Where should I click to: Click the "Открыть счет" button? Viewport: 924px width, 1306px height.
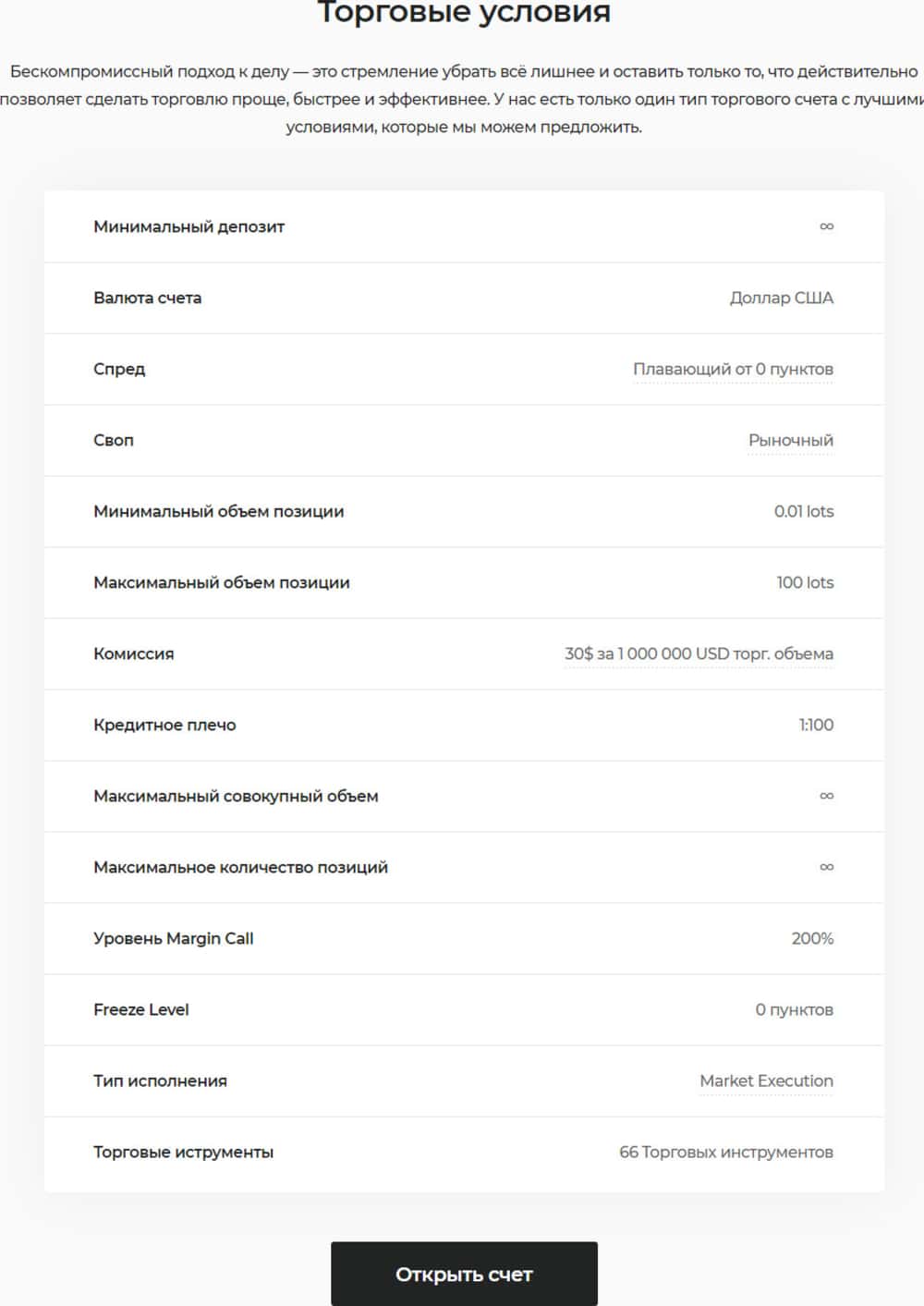[x=464, y=1274]
